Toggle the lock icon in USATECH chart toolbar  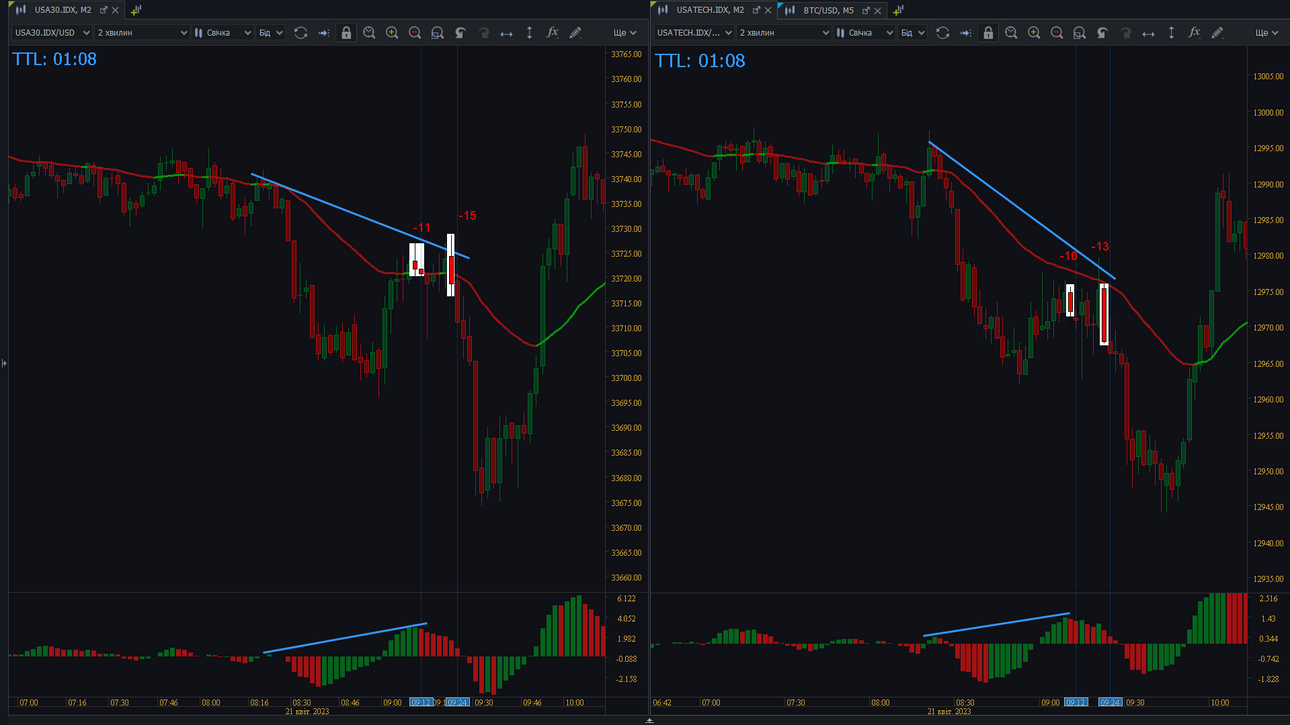(988, 33)
